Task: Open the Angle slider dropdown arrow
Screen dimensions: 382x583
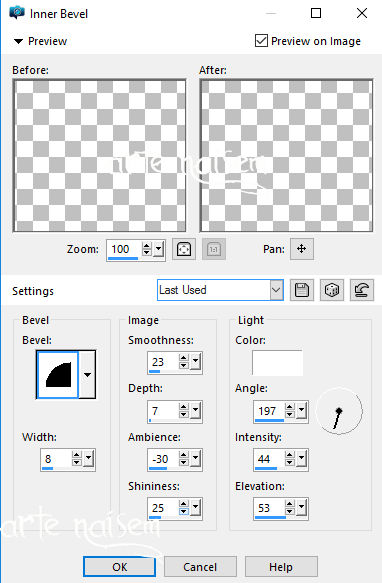Action: (x=302, y=411)
